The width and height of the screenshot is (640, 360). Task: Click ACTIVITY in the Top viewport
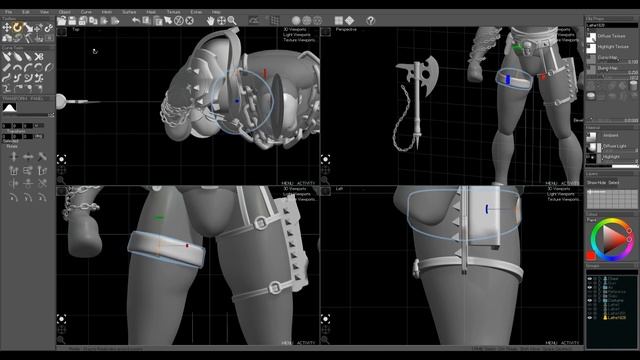pos(306,183)
